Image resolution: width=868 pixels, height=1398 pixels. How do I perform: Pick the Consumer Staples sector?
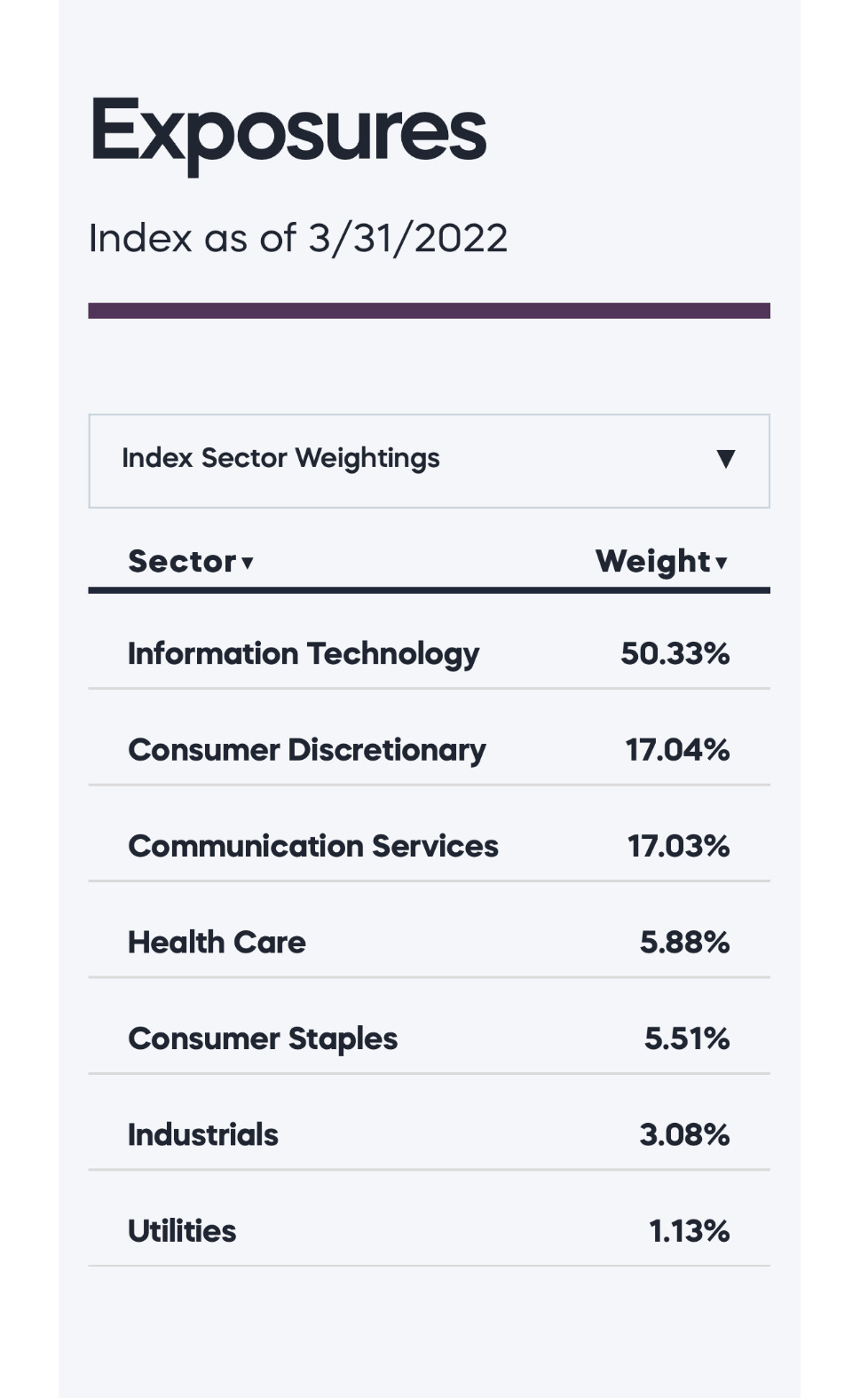[x=263, y=1039]
